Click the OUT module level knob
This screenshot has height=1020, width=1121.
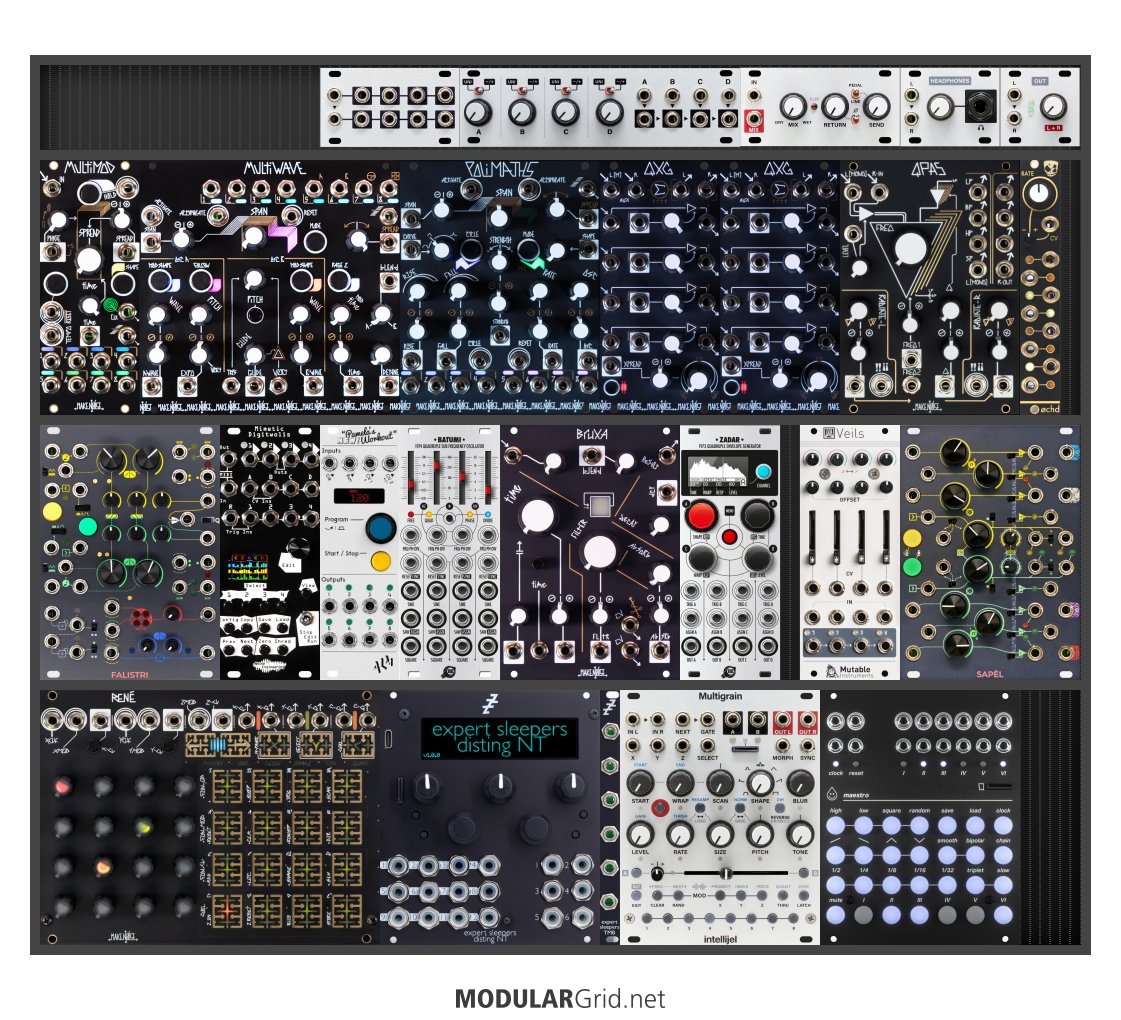[x=1052, y=107]
